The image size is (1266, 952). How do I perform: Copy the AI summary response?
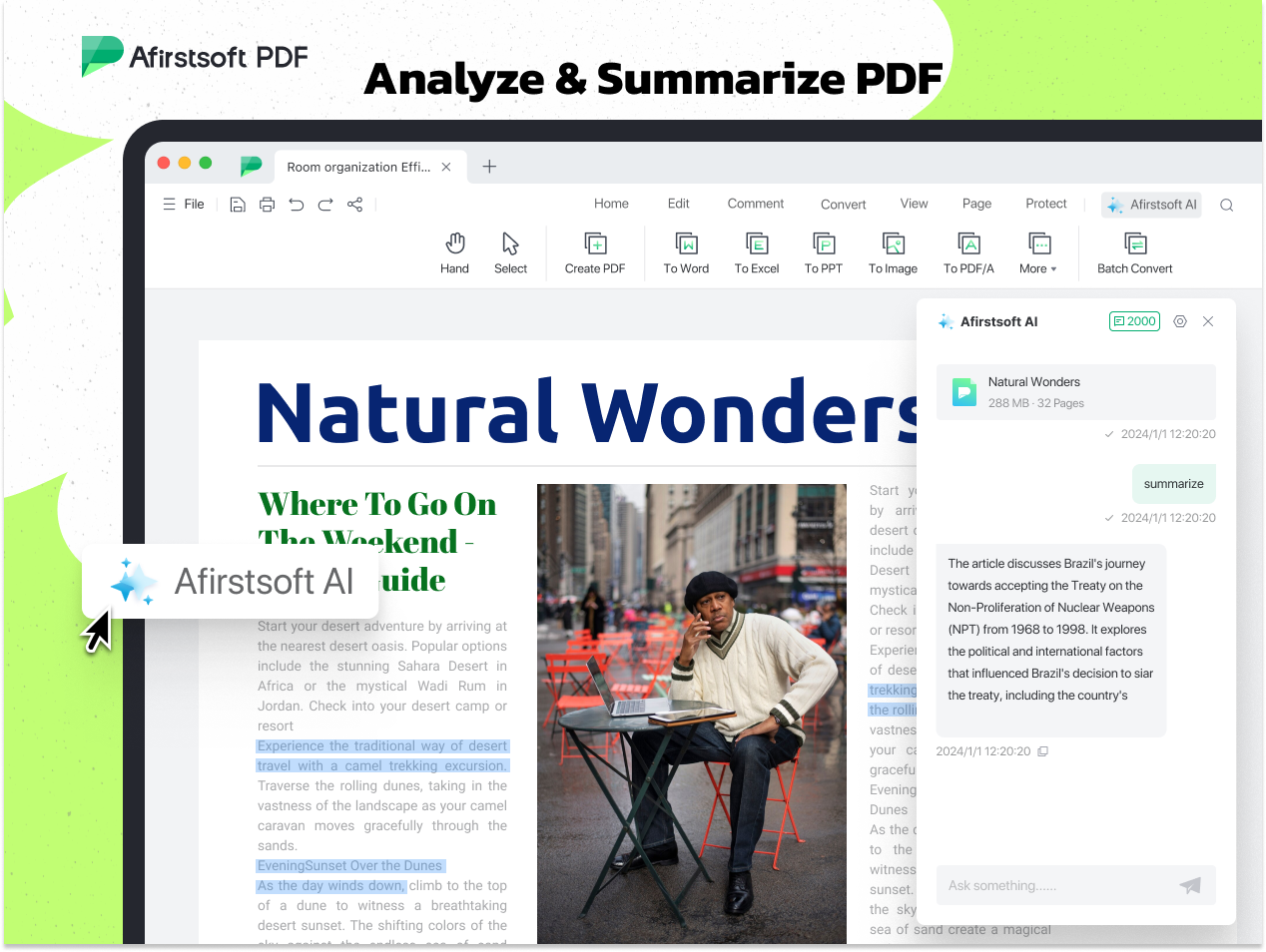tap(1043, 751)
